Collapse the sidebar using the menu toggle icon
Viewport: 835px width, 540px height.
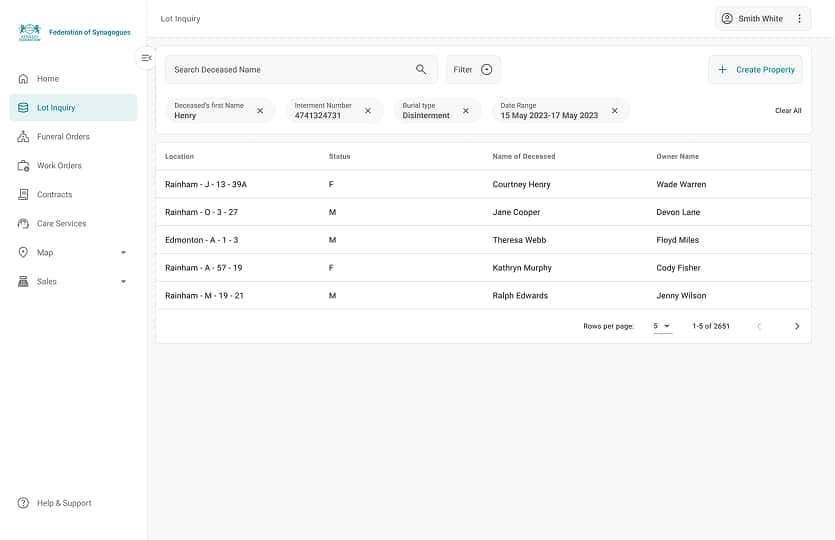click(146, 58)
